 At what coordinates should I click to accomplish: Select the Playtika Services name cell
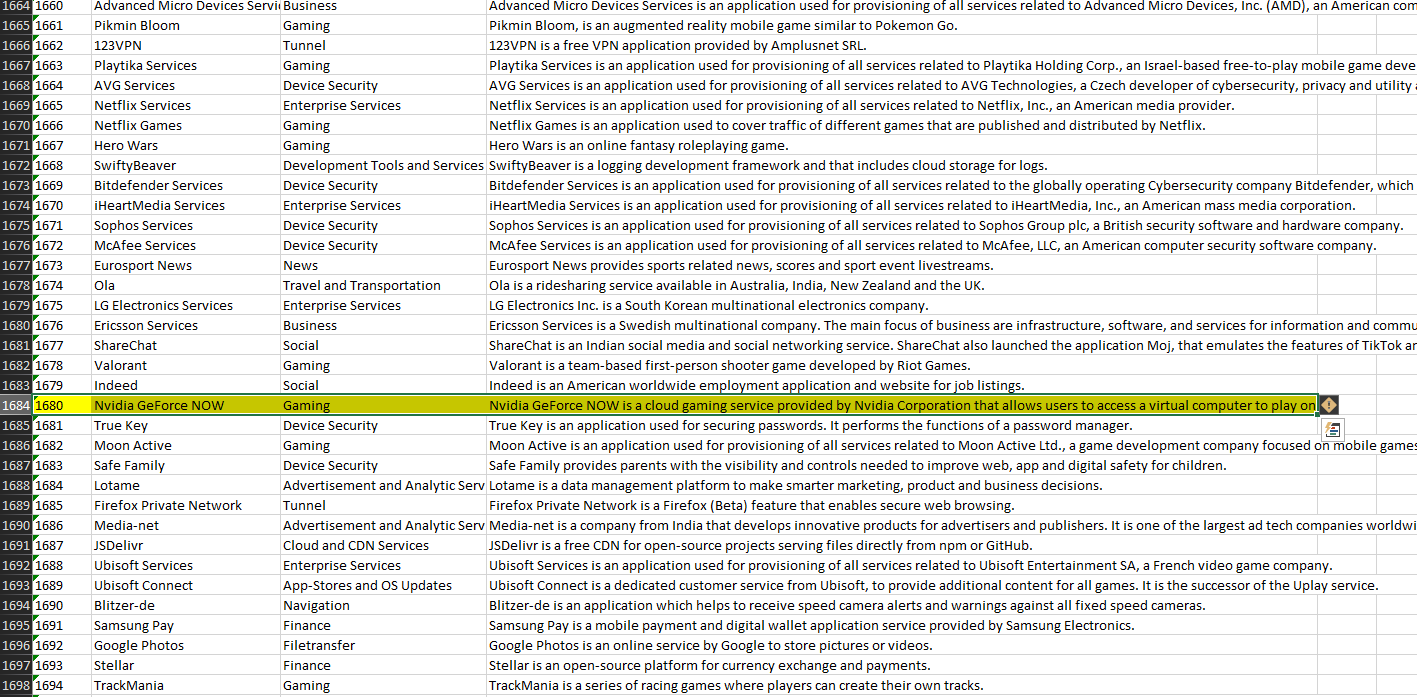click(x=186, y=65)
